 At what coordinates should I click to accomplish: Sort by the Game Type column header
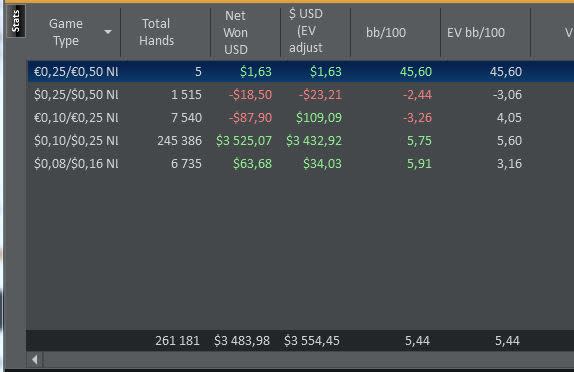[66, 32]
